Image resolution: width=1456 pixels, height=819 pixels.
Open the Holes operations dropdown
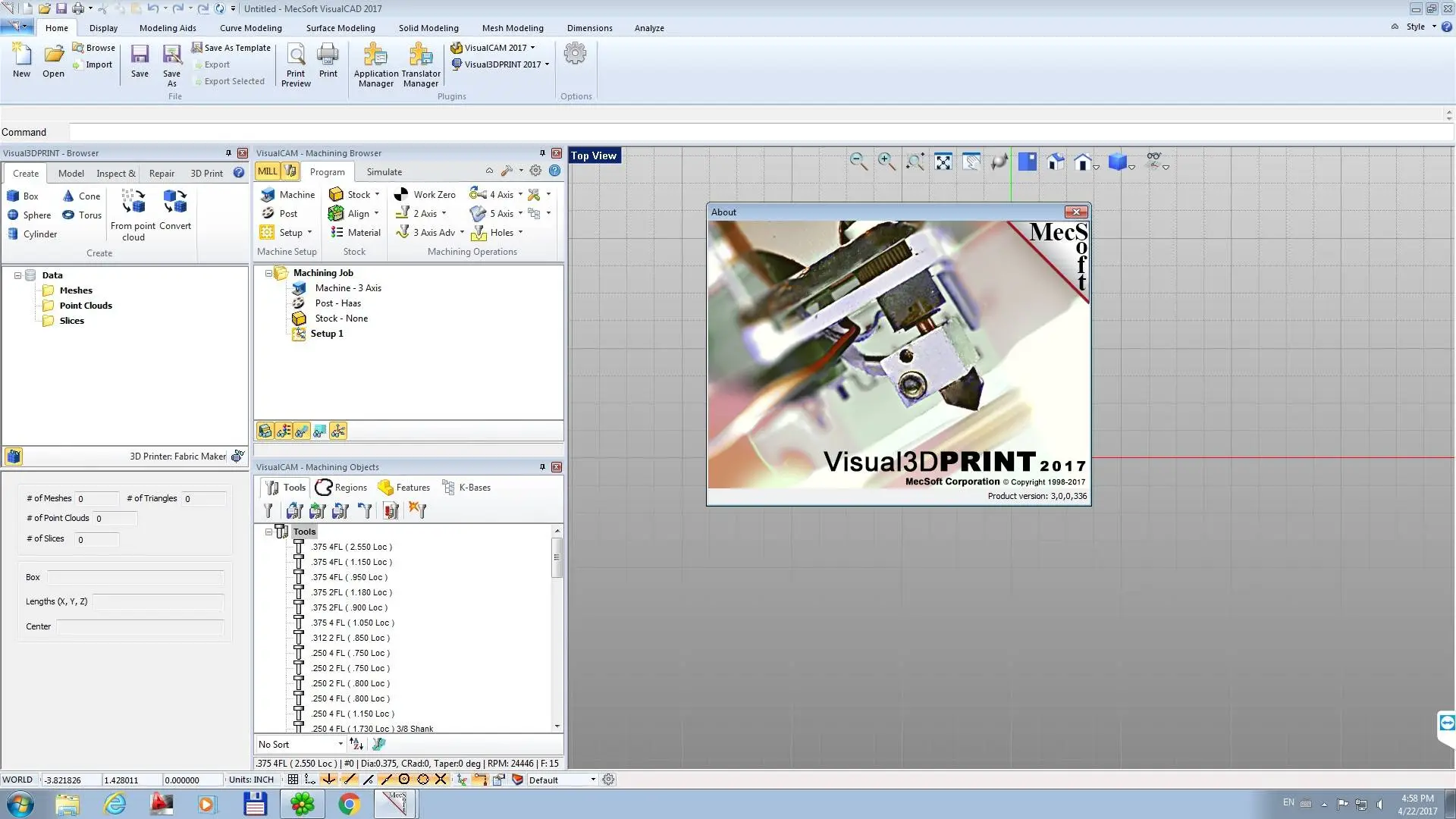point(520,232)
